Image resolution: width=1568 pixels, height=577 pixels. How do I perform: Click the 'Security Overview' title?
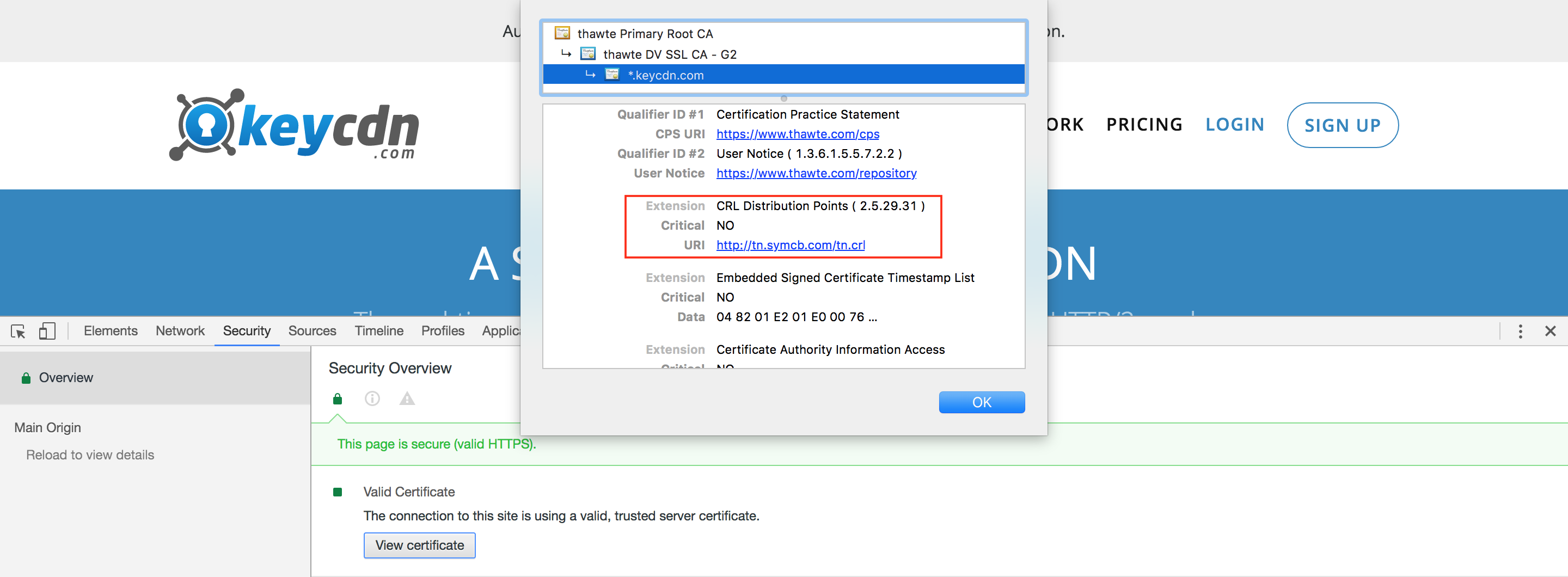(390, 368)
